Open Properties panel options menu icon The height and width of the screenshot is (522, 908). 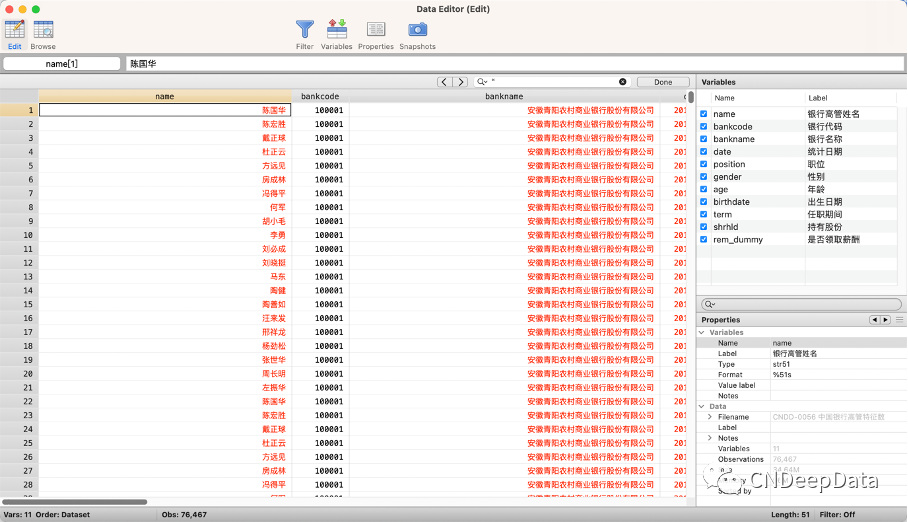point(899,320)
